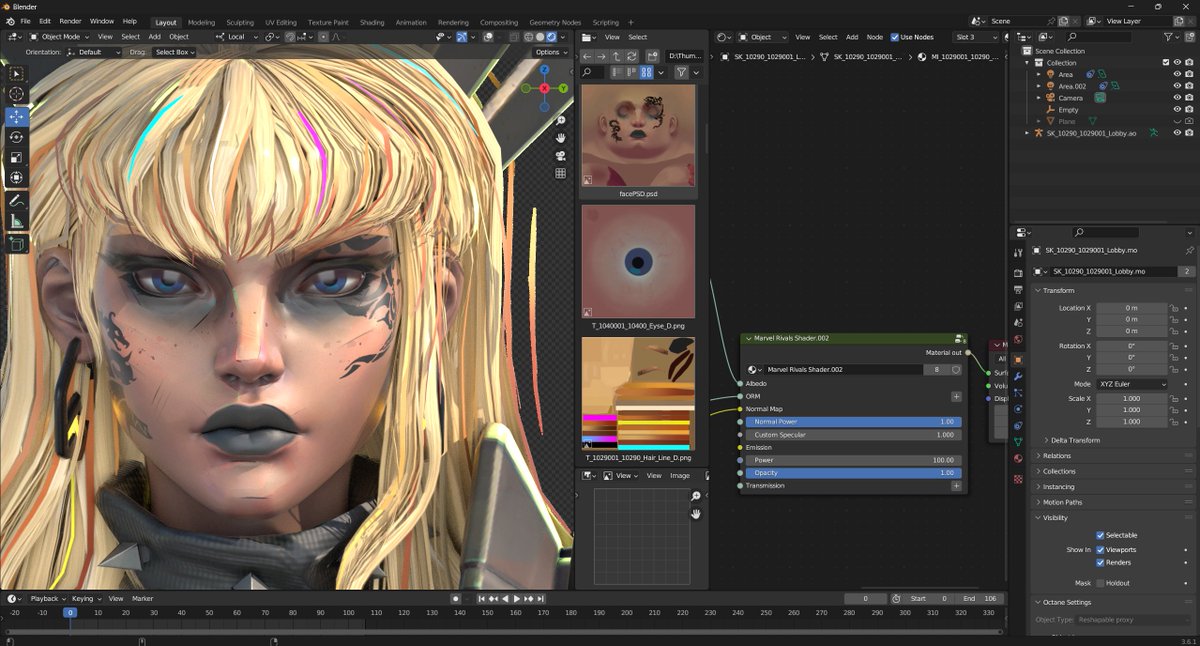Uncheck Show In Viewports checkbox
Viewport: 1200px width, 646px height.
click(x=1100, y=549)
